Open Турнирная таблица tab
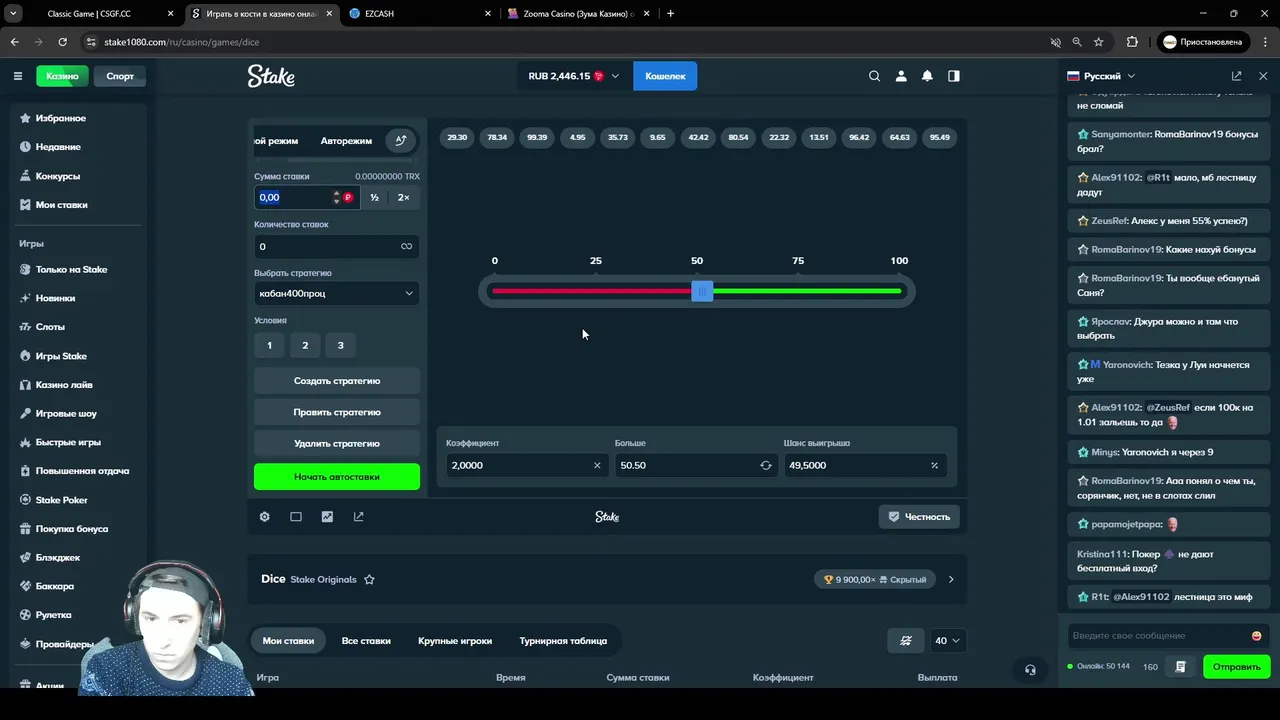This screenshot has width=1280, height=720. [x=563, y=641]
